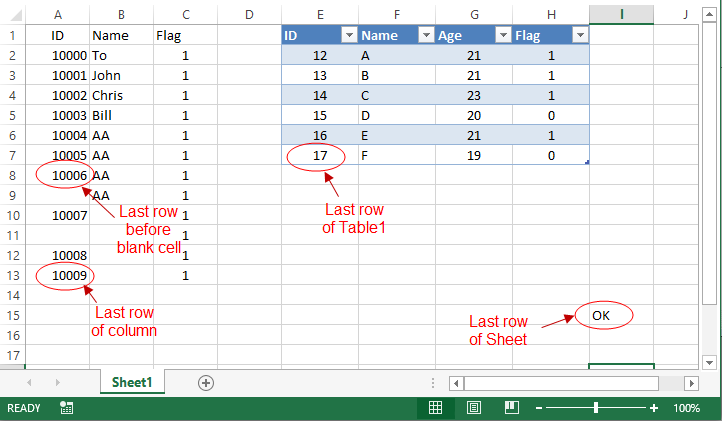The image size is (722, 421).
Task: Click the tab bar split handle dots
Action: [x=432, y=383]
